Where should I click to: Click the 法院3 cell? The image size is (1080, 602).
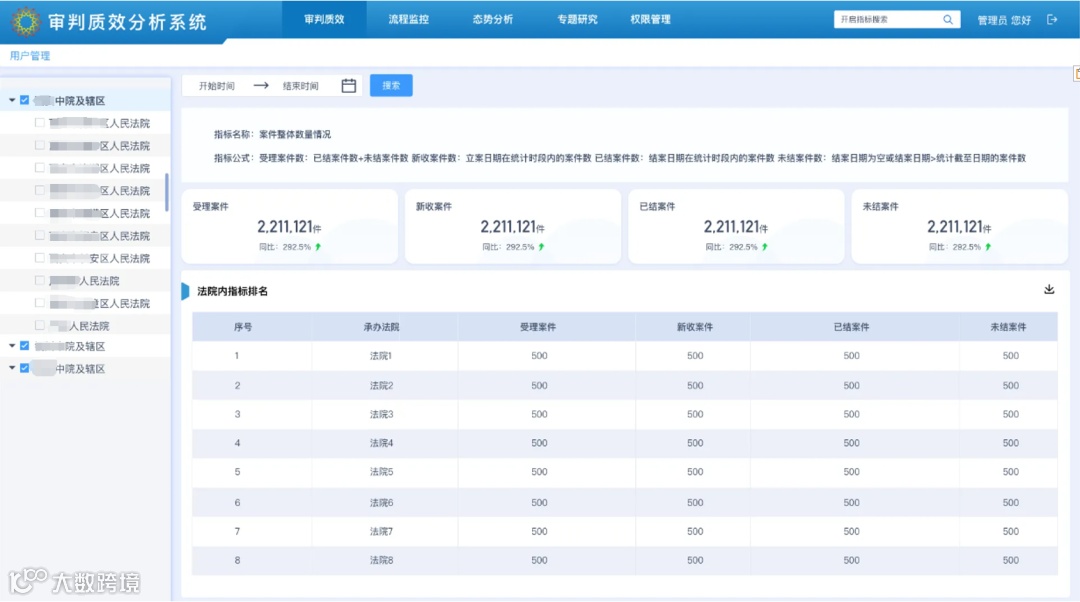coord(381,414)
